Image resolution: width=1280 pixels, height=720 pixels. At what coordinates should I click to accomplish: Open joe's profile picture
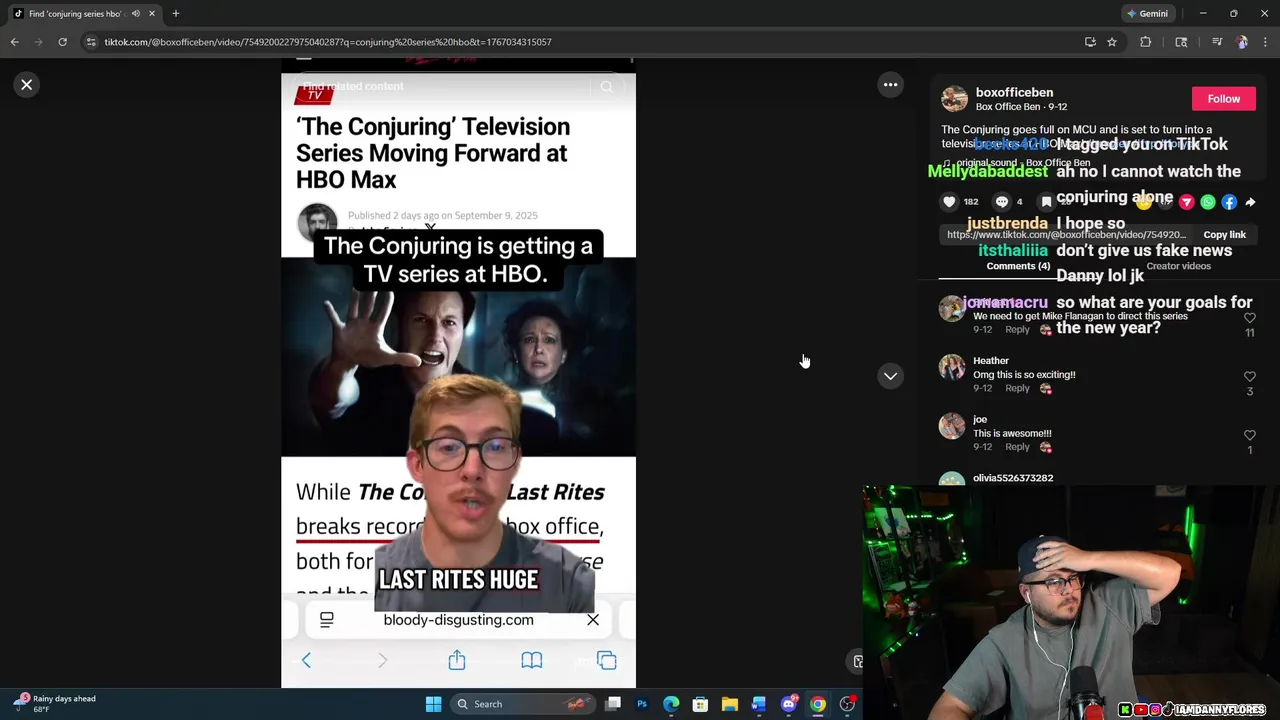click(952, 427)
